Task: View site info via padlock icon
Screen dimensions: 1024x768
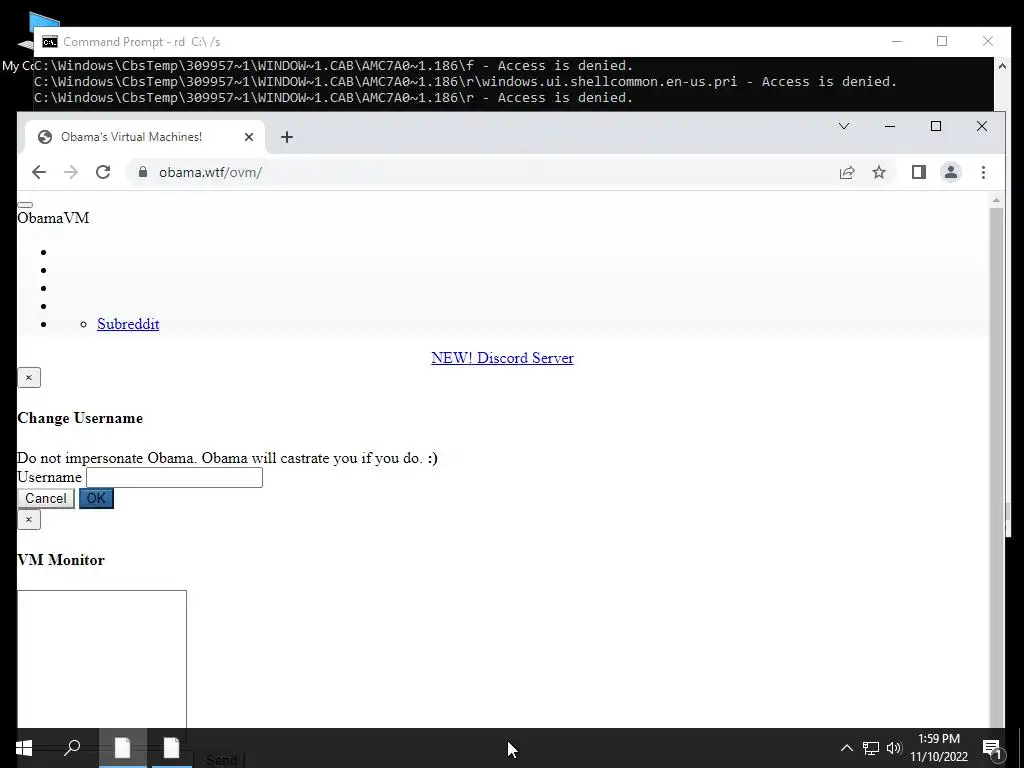Action: coord(142,172)
